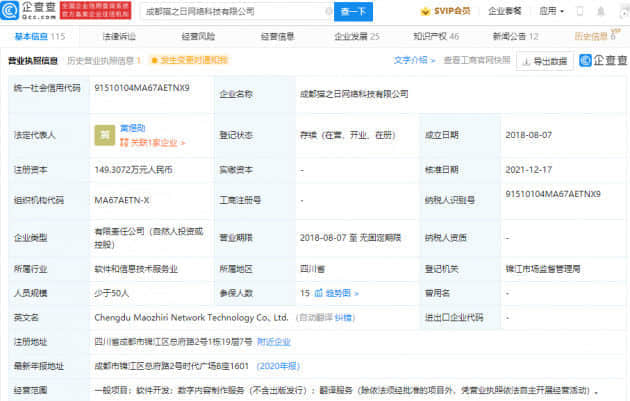Viewport: 630px width, 401px height.
Task: Switch to the 企业发展 tab
Action: [357, 37]
